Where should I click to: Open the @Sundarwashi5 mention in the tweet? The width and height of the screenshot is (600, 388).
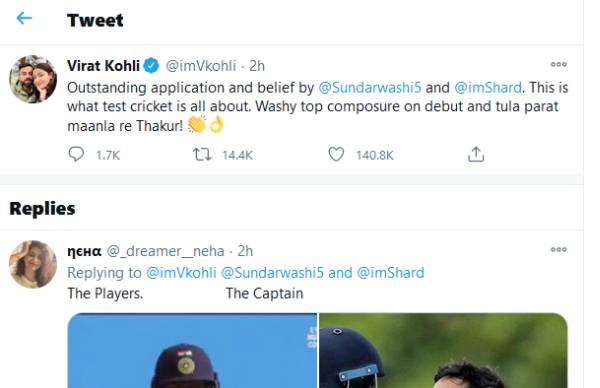click(370, 88)
